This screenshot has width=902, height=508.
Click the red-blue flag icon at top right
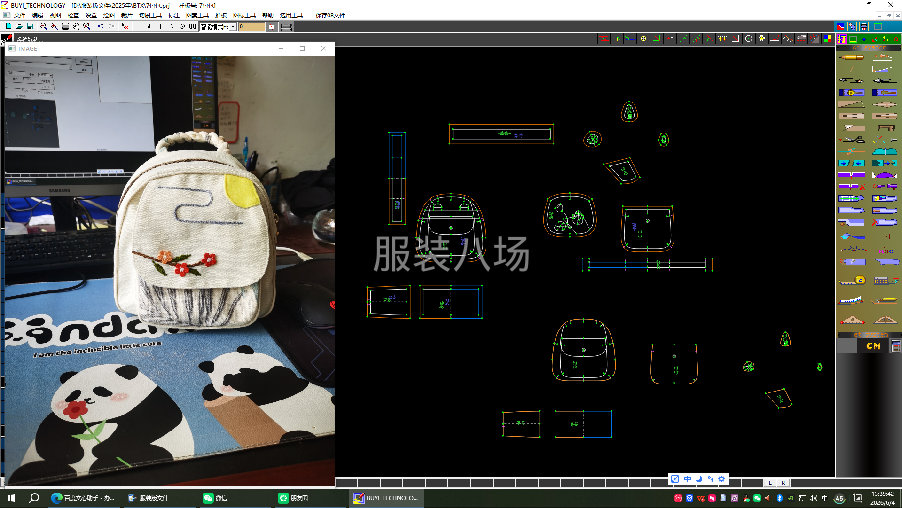tap(840, 26)
